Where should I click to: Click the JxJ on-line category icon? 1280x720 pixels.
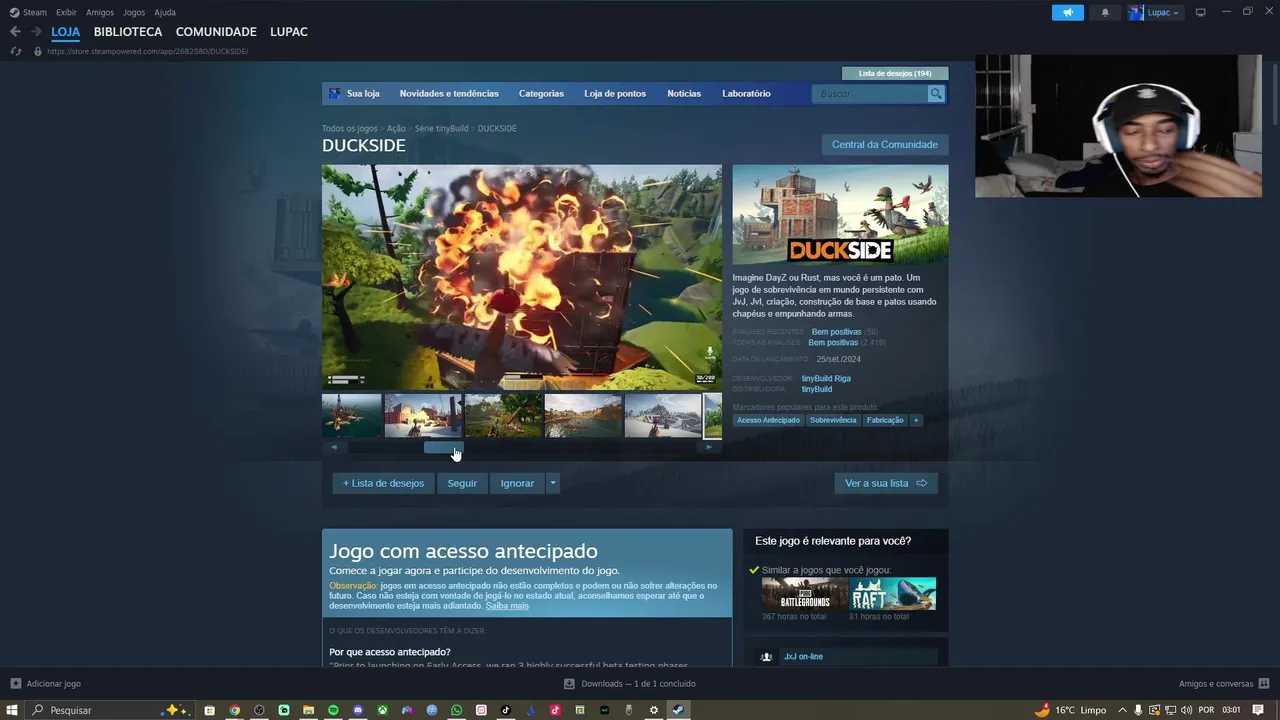coord(766,657)
